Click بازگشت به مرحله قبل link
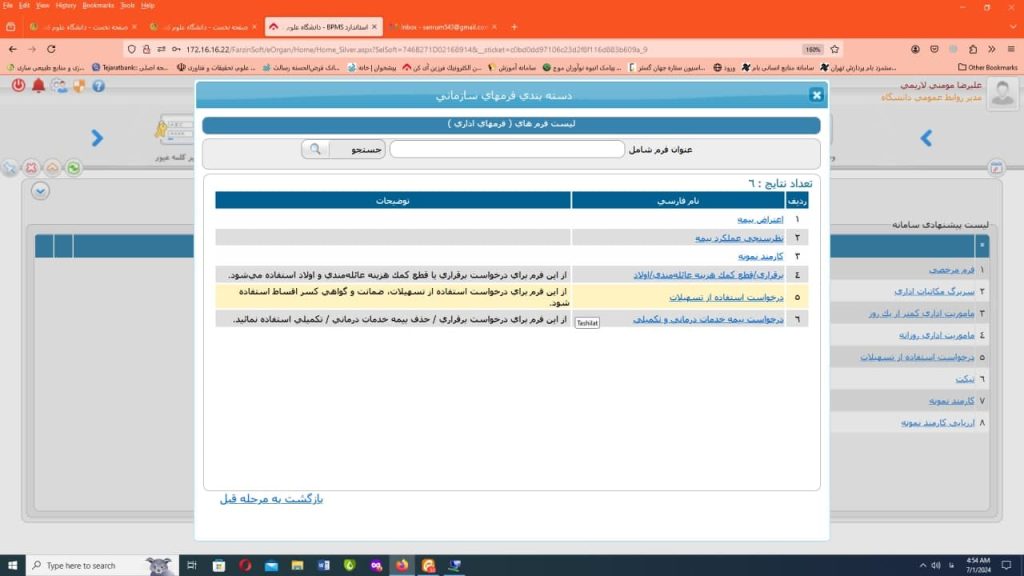 point(271,498)
